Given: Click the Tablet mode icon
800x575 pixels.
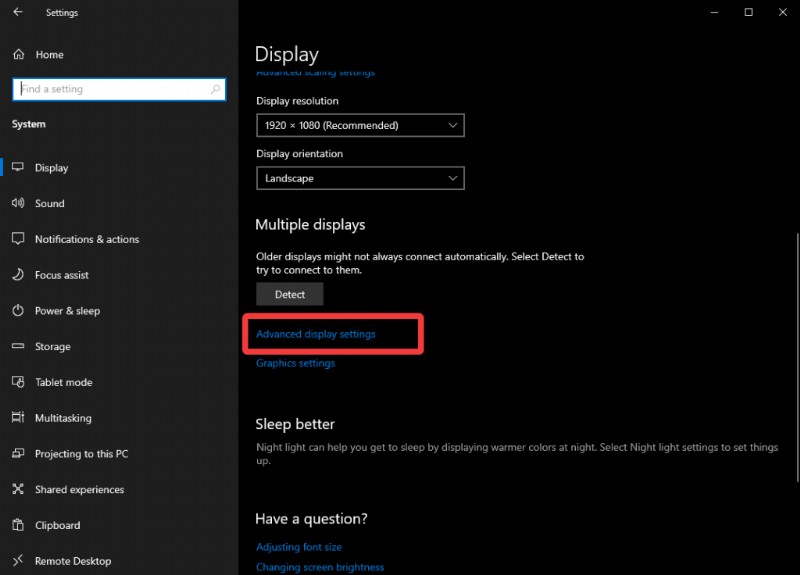Looking at the screenshot, I should click(18, 382).
